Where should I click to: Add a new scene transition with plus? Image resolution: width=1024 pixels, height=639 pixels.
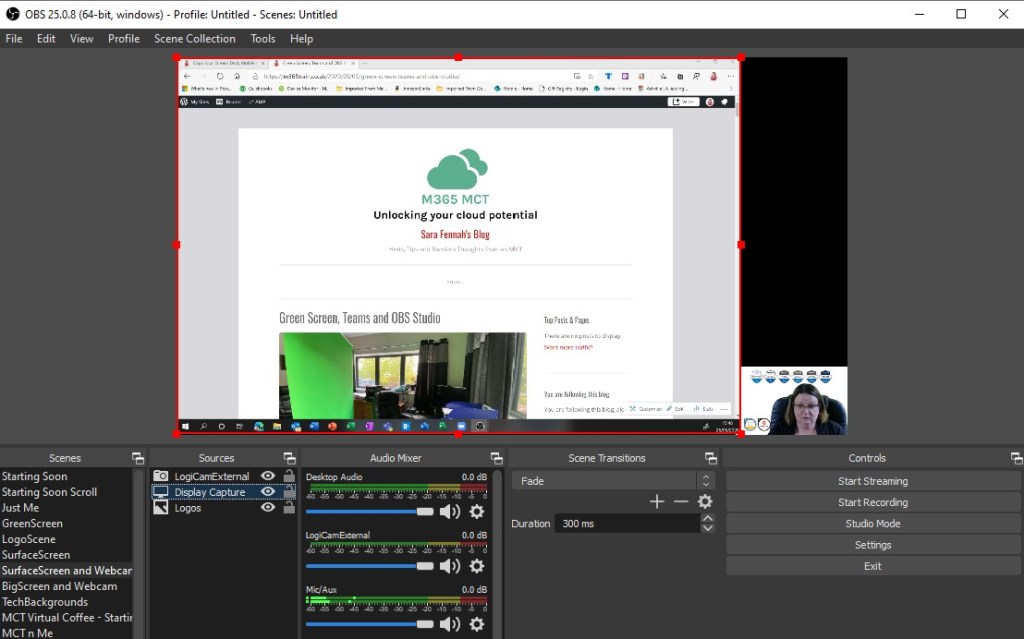[657, 502]
